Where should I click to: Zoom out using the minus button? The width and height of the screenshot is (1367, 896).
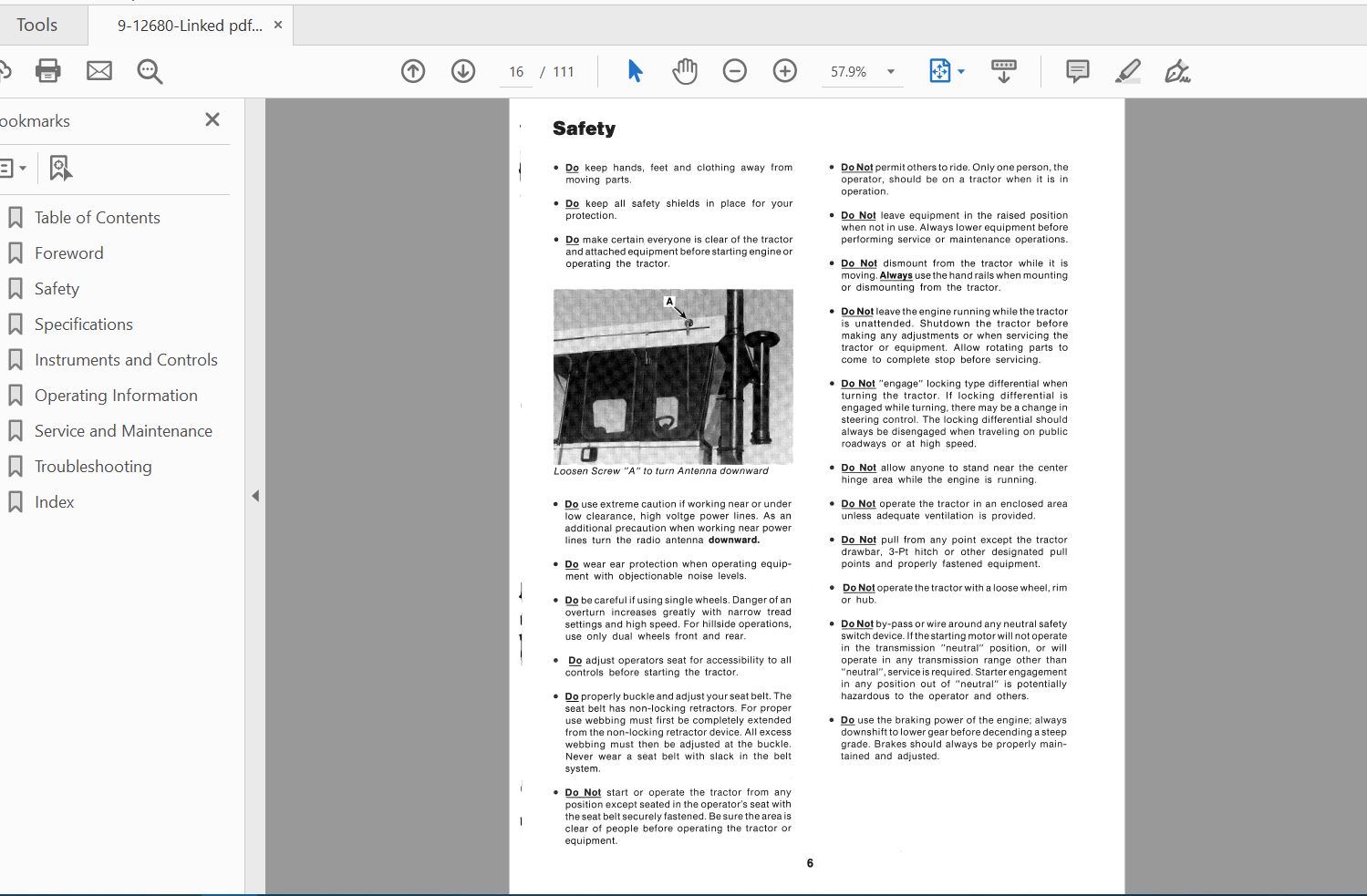pyautogui.click(x=734, y=71)
